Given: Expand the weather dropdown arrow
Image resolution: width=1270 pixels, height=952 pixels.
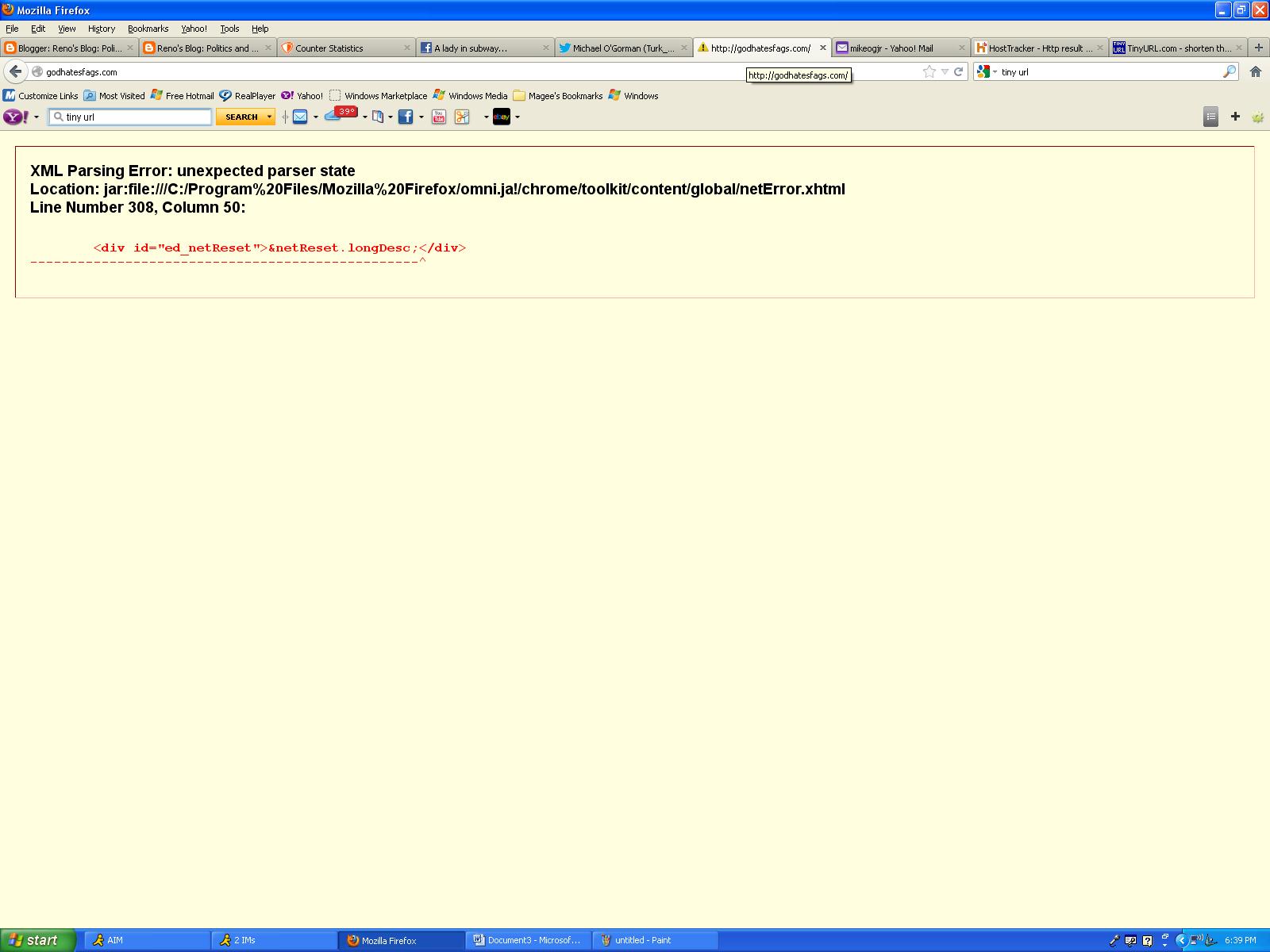Looking at the screenshot, I should click(364, 117).
